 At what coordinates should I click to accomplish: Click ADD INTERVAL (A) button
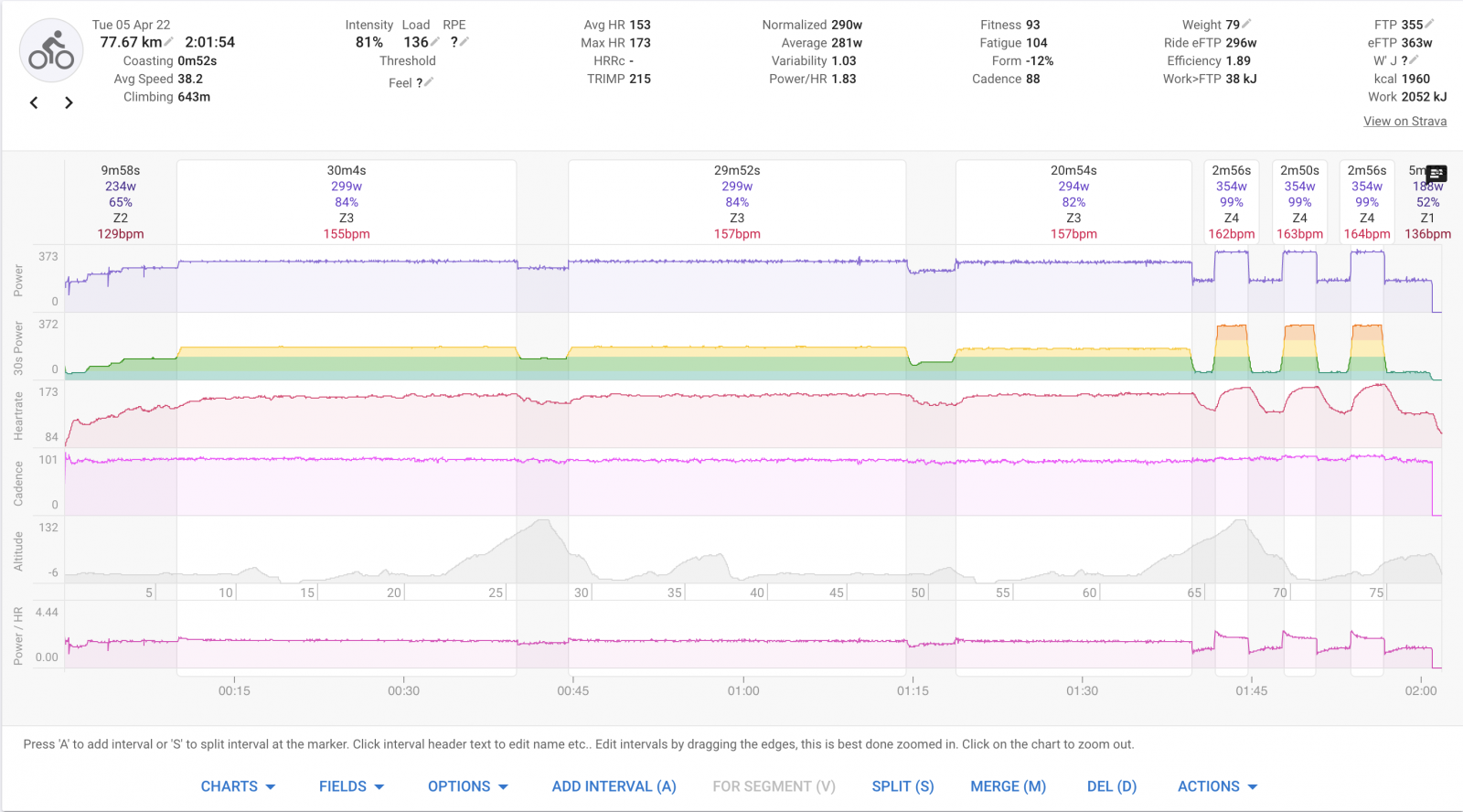(614, 786)
